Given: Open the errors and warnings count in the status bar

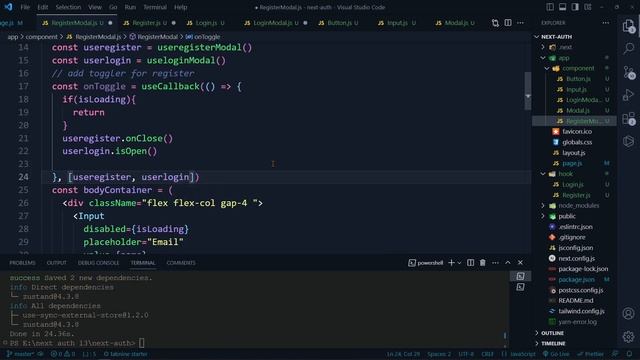Looking at the screenshot, I should [62, 354].
